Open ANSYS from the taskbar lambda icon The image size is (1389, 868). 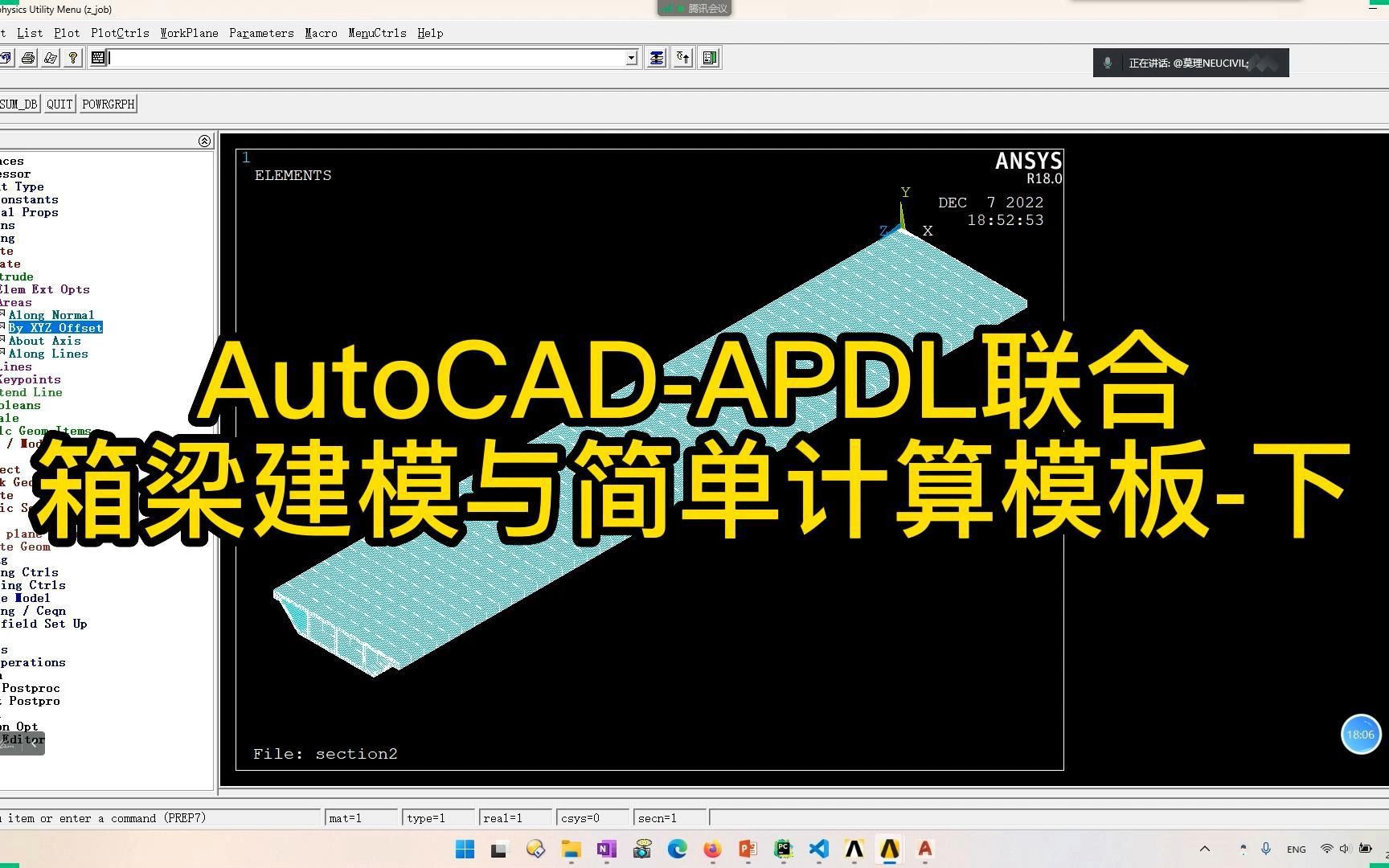point(854,849)
